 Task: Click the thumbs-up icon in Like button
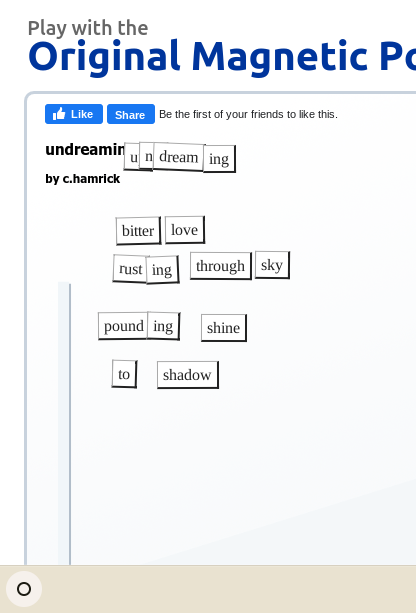pos(59,114)
